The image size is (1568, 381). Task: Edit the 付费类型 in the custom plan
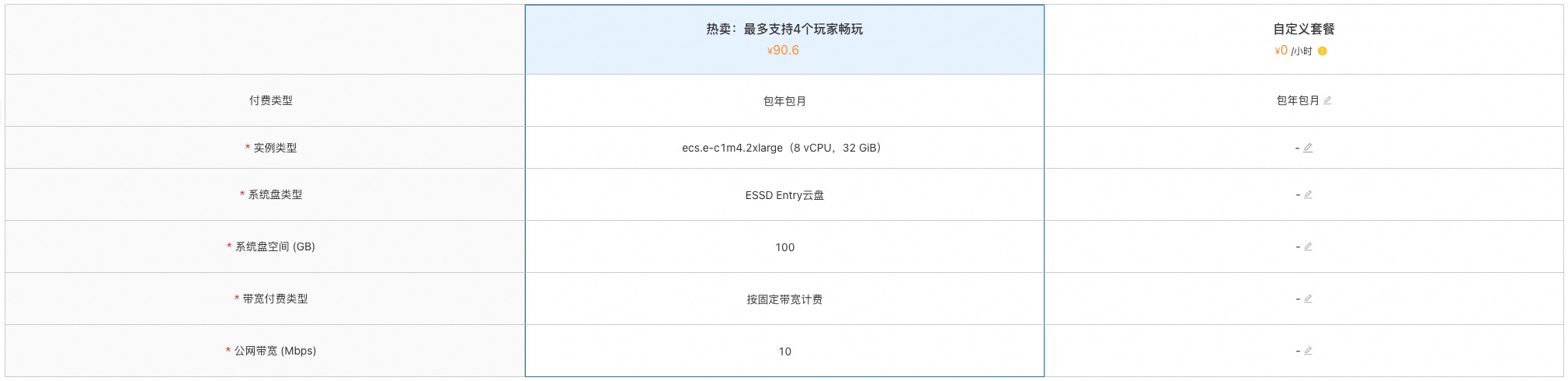tap(1327, 100)
